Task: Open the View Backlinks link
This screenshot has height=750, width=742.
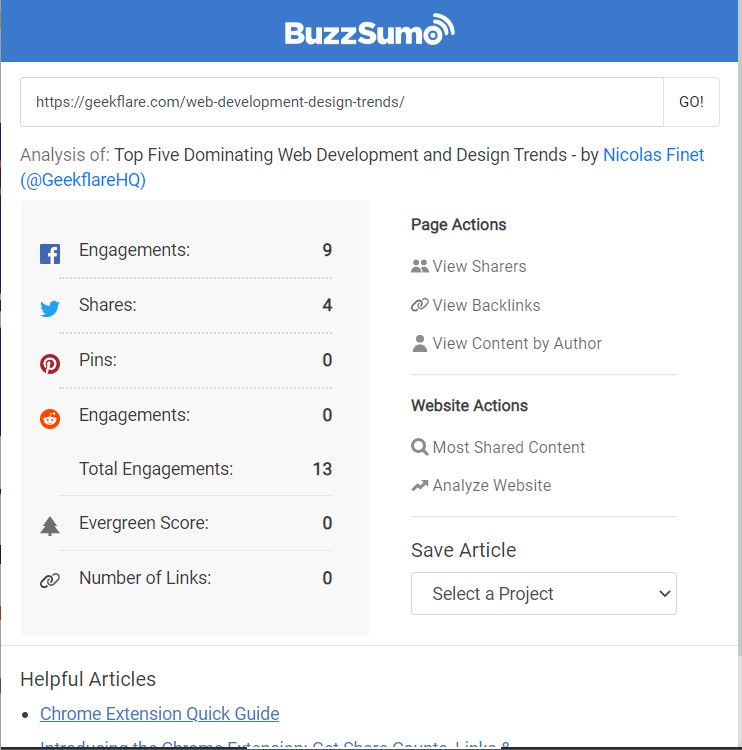Action: click(x=486, y=305)
